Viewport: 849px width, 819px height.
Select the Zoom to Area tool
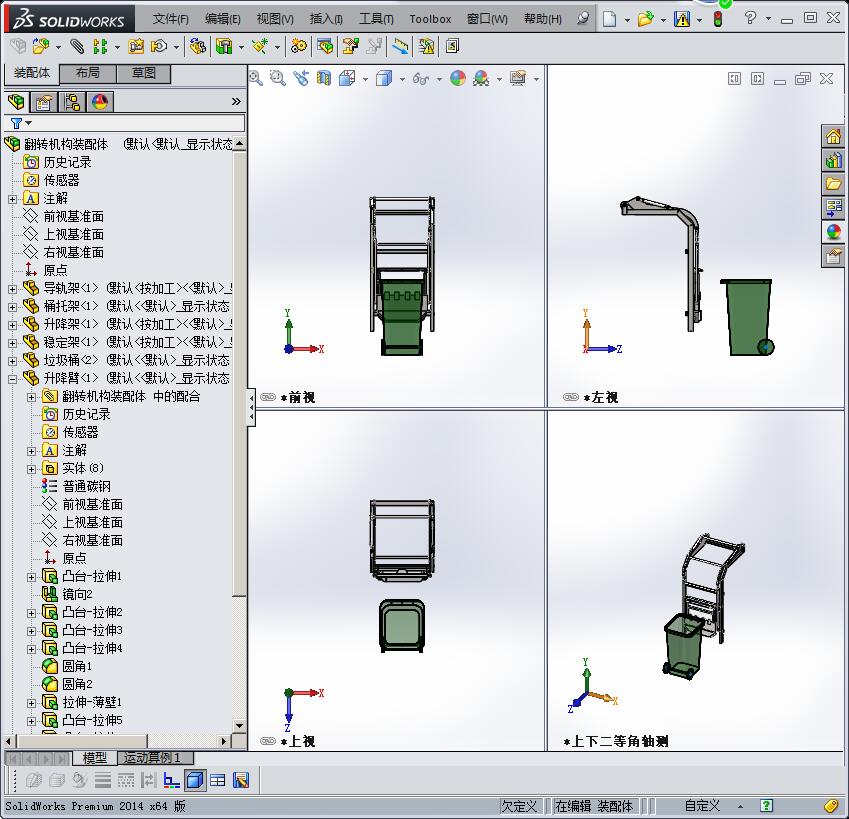(278, 78)
